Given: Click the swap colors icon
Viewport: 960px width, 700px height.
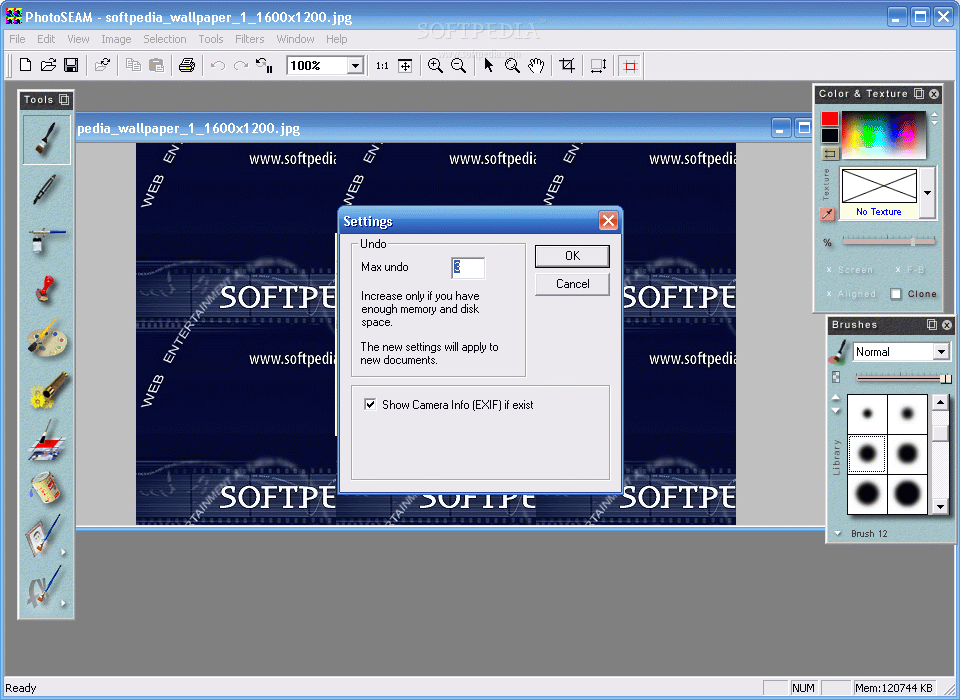Looking at the screenshot, I should [830, 153].
